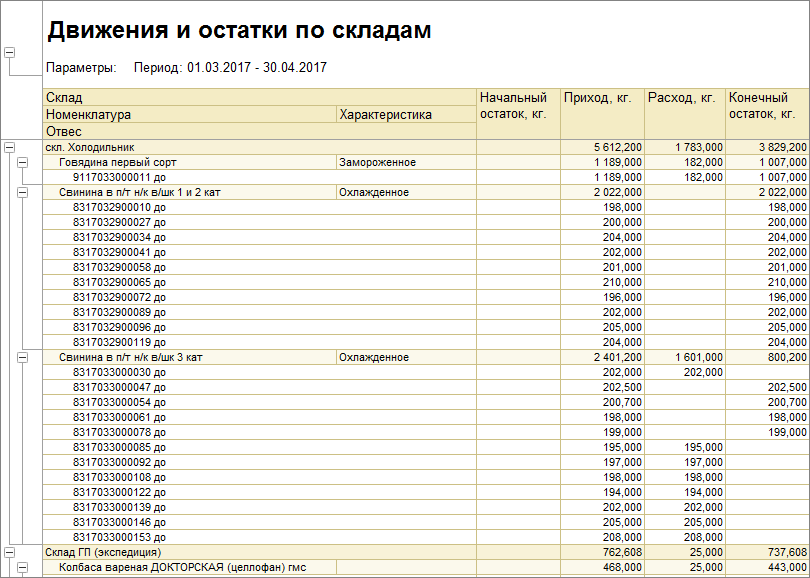Screen dimensions: 810x578
Task: Collapse the report title header group
Action: 10,53
